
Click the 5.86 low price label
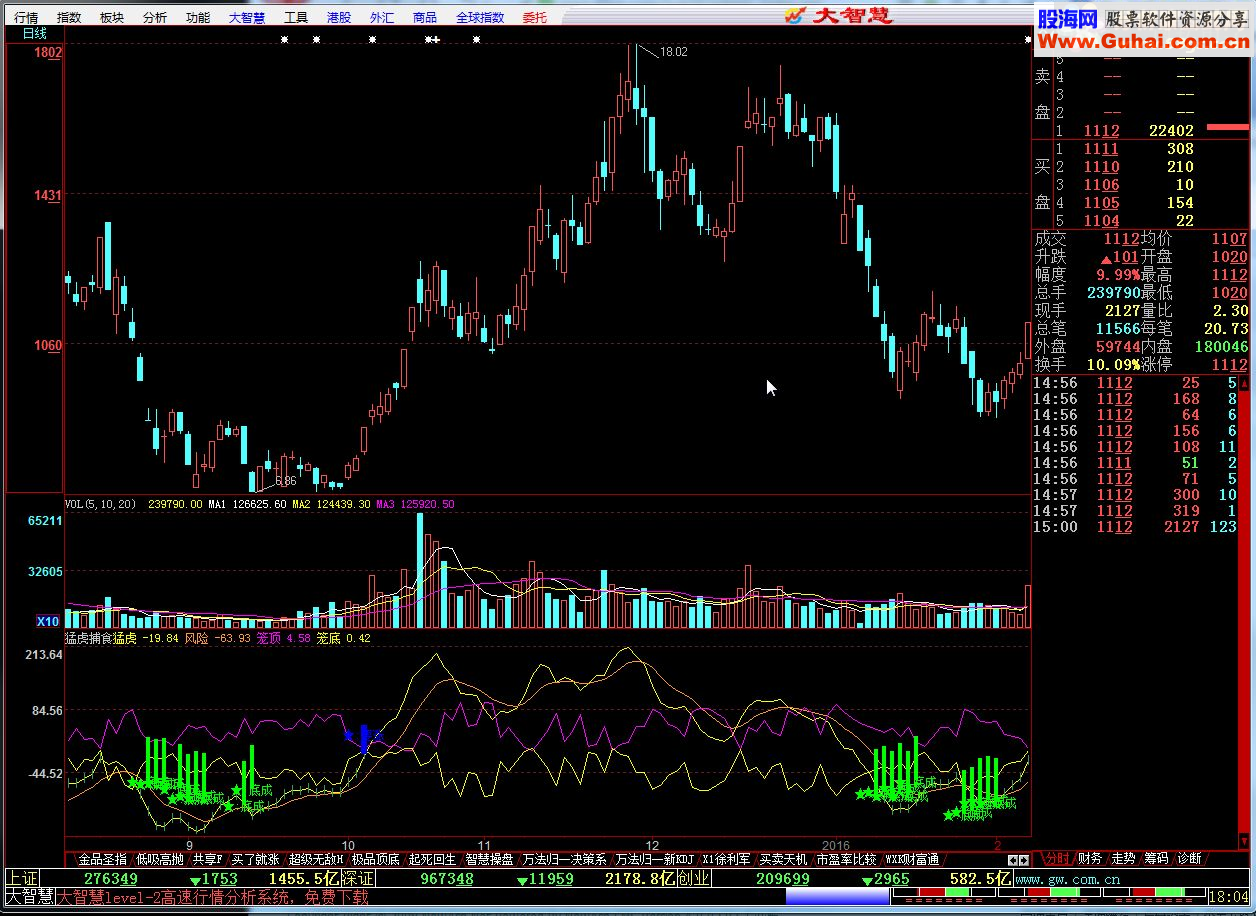(285, 481)
